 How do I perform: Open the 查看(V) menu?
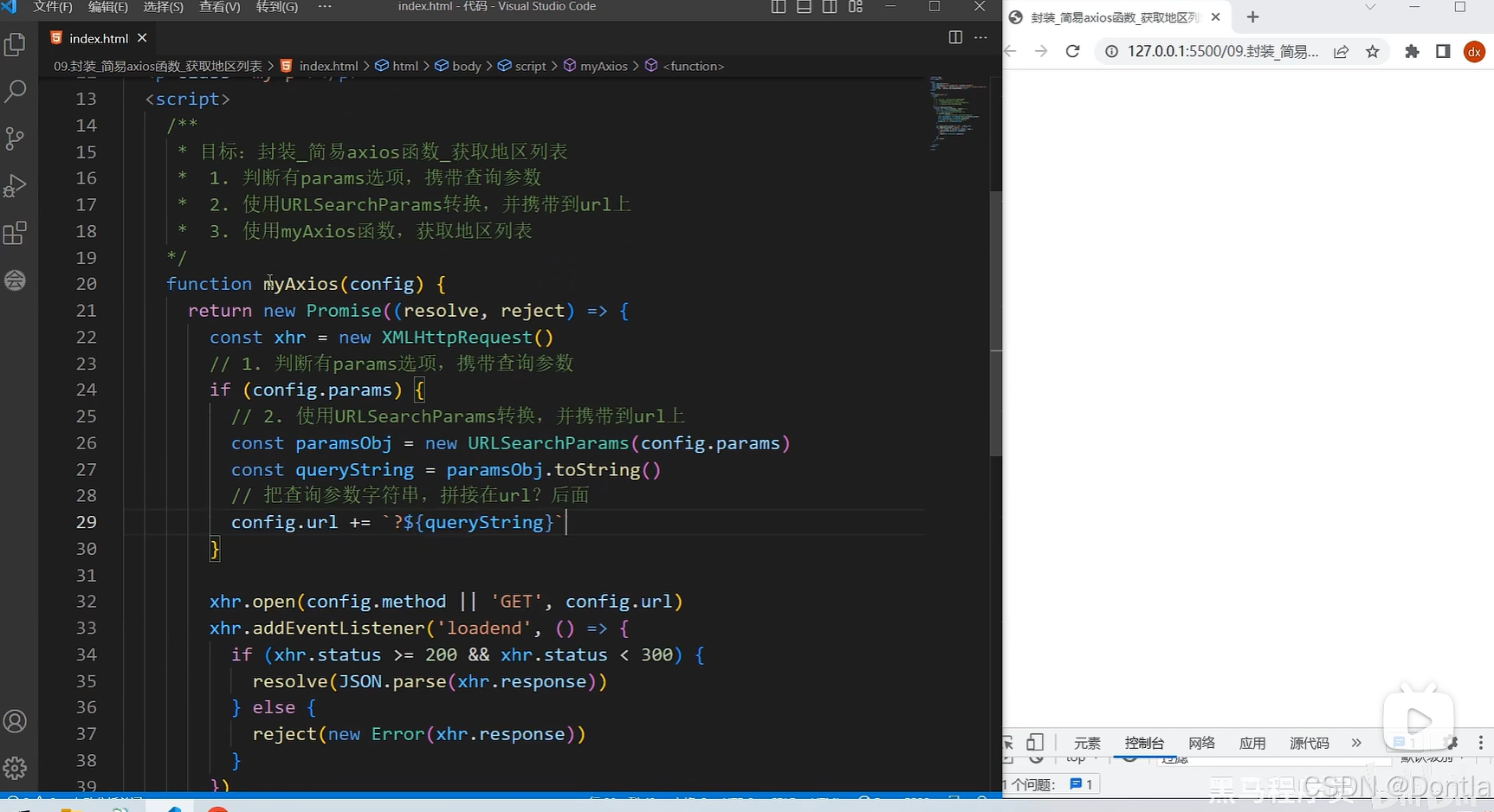coord(219,6)
